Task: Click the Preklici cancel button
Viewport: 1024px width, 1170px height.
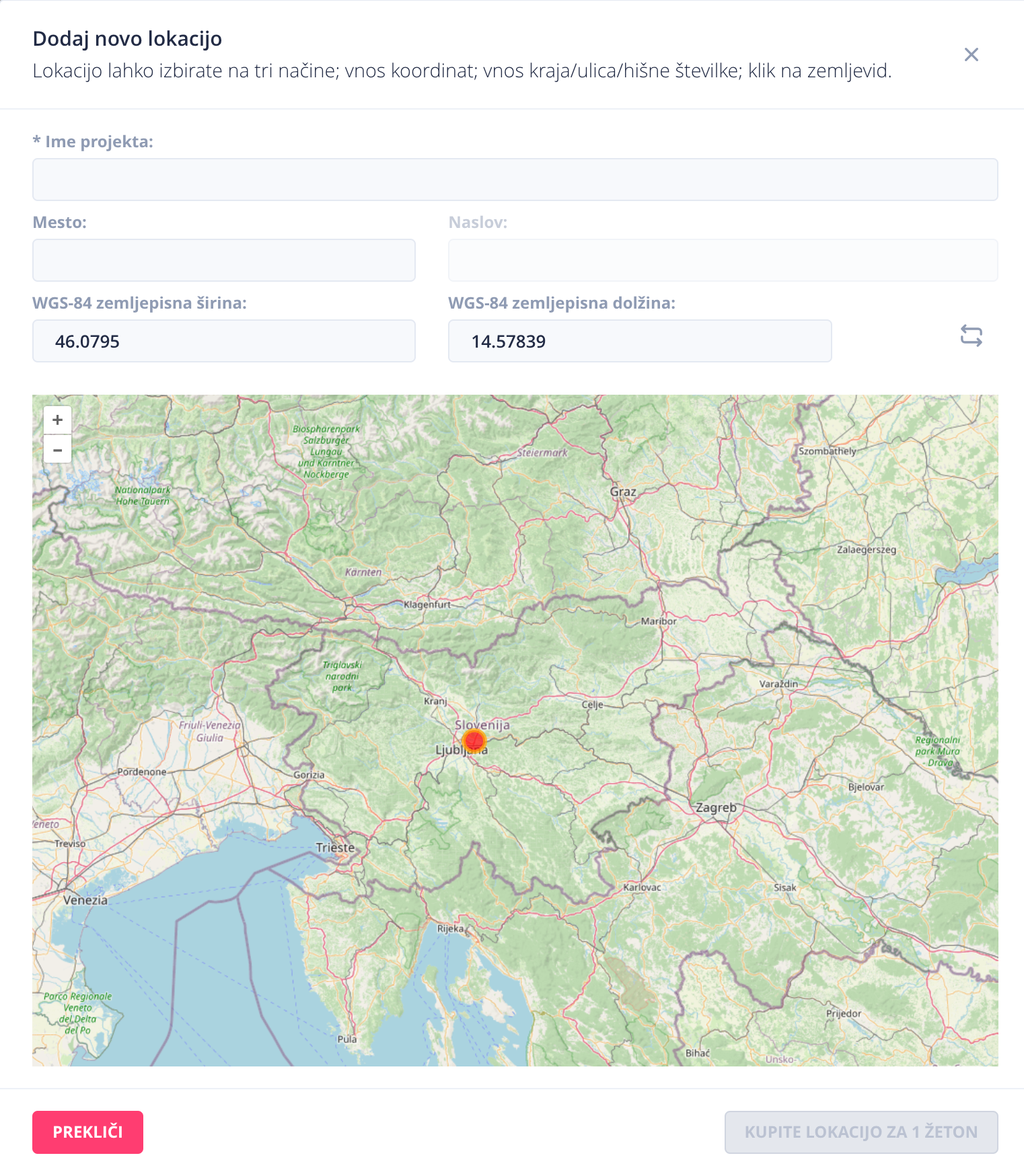Action: tap(88, 1132)
